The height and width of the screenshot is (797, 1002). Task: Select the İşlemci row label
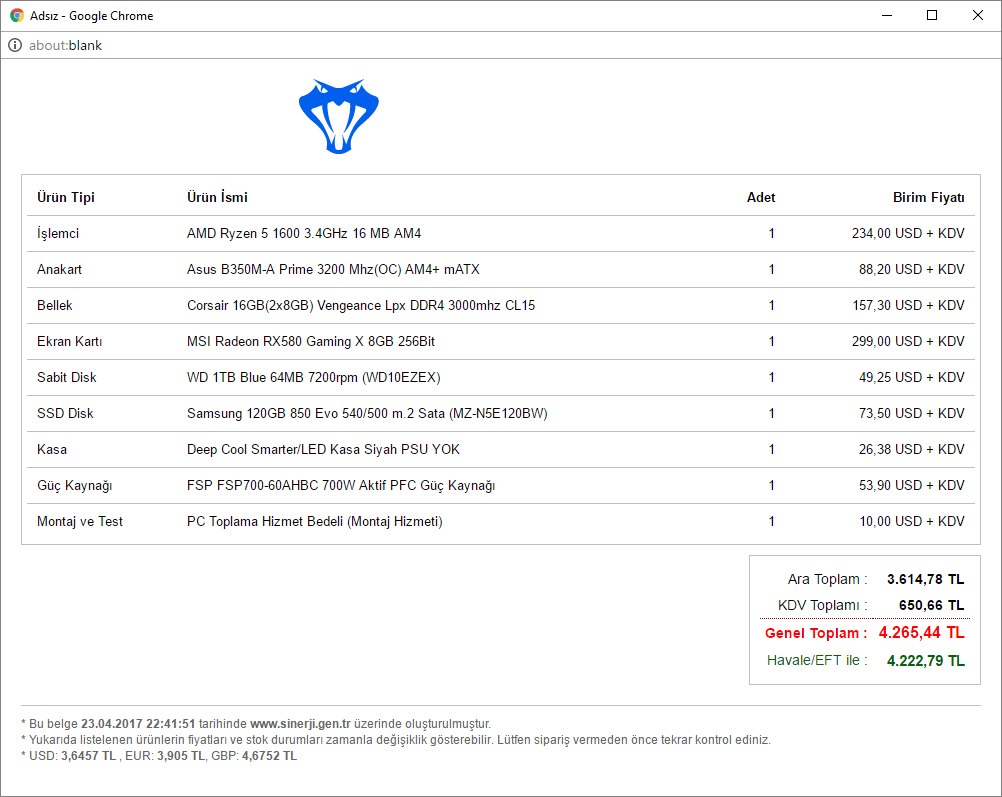tap(58, 234)
